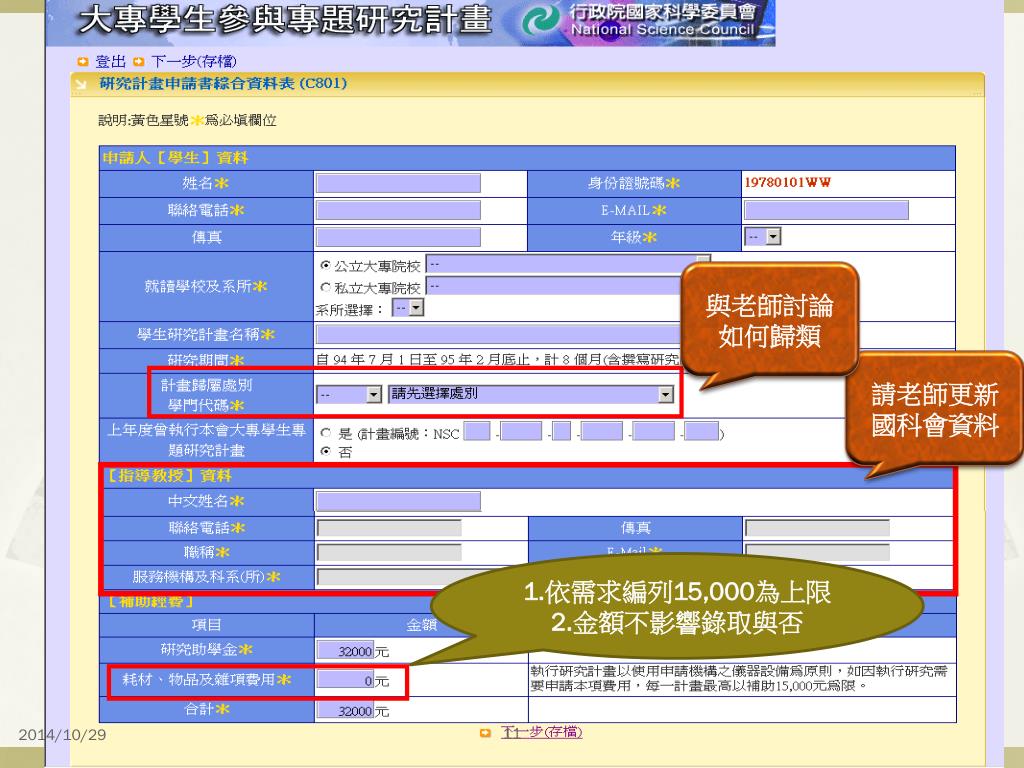Click the 金額 column header
Image resolution: width=1024 pixels, height=768 pixels.
coord(421,625)
